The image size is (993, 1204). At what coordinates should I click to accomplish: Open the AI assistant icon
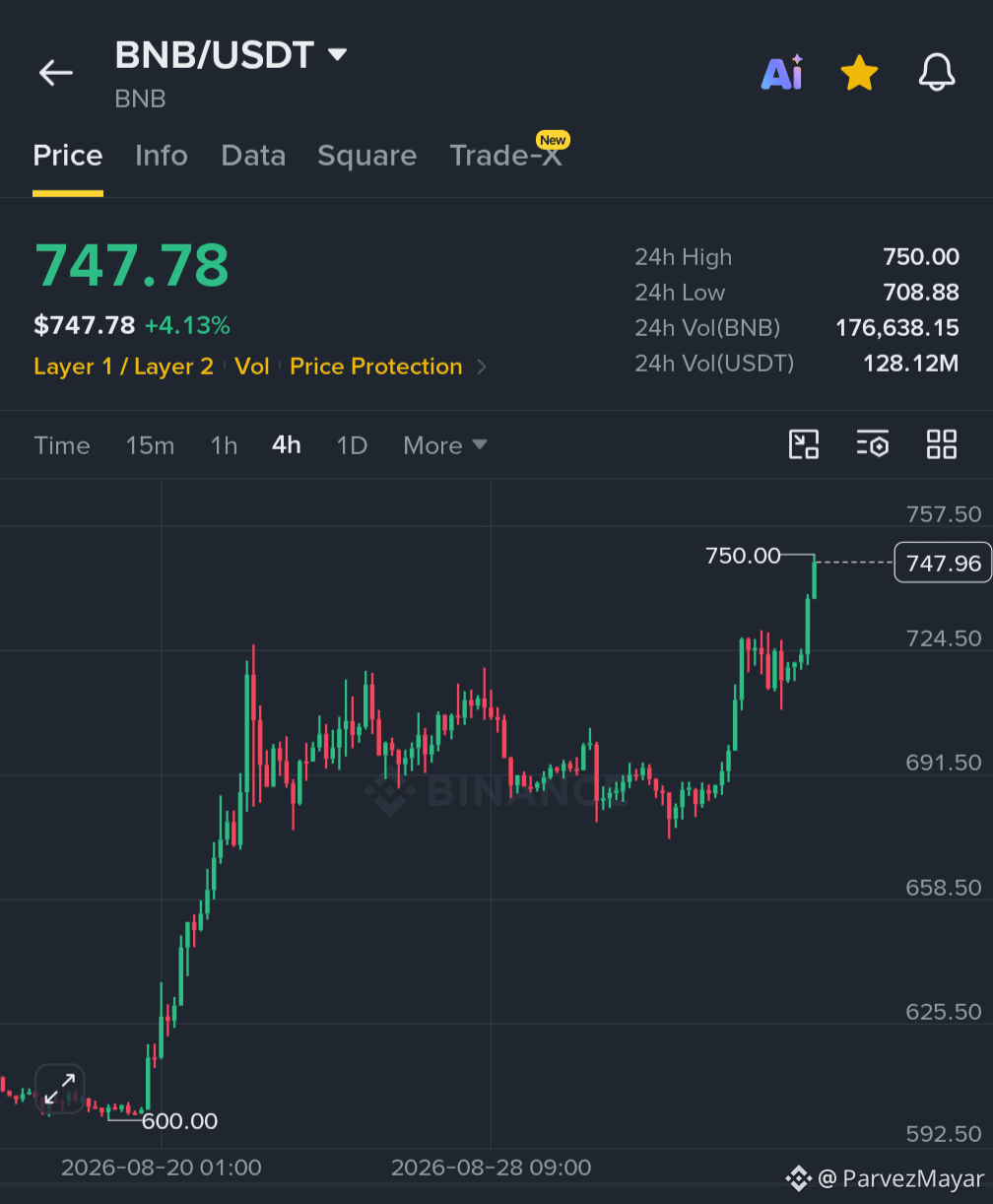[782, 73]
